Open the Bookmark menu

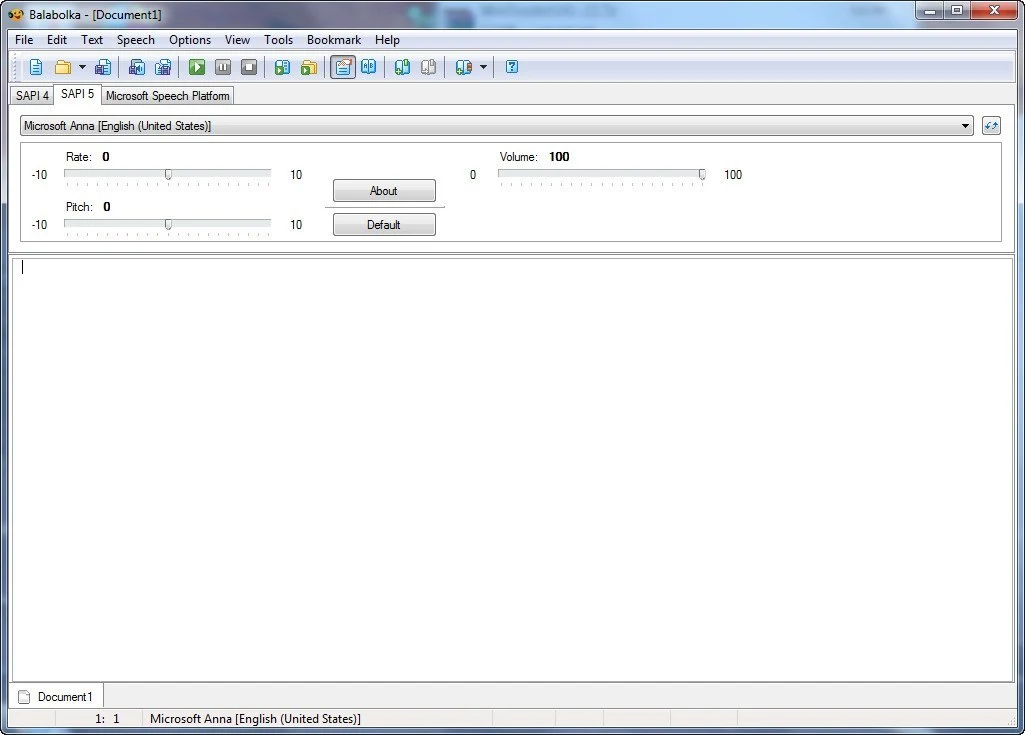[334, 40]
